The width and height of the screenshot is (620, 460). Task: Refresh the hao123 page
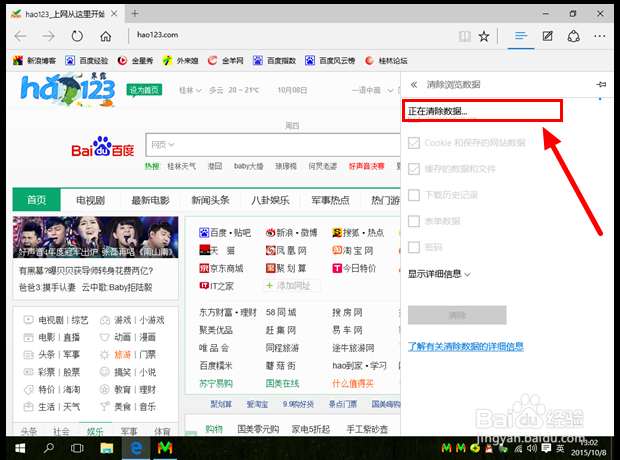click(77, 36)
